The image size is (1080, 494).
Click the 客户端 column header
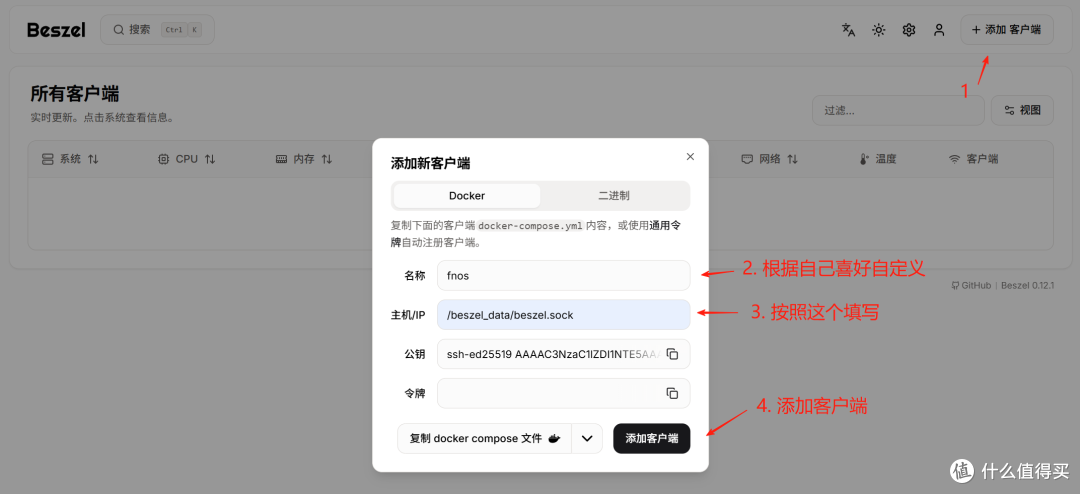point(973,159)
